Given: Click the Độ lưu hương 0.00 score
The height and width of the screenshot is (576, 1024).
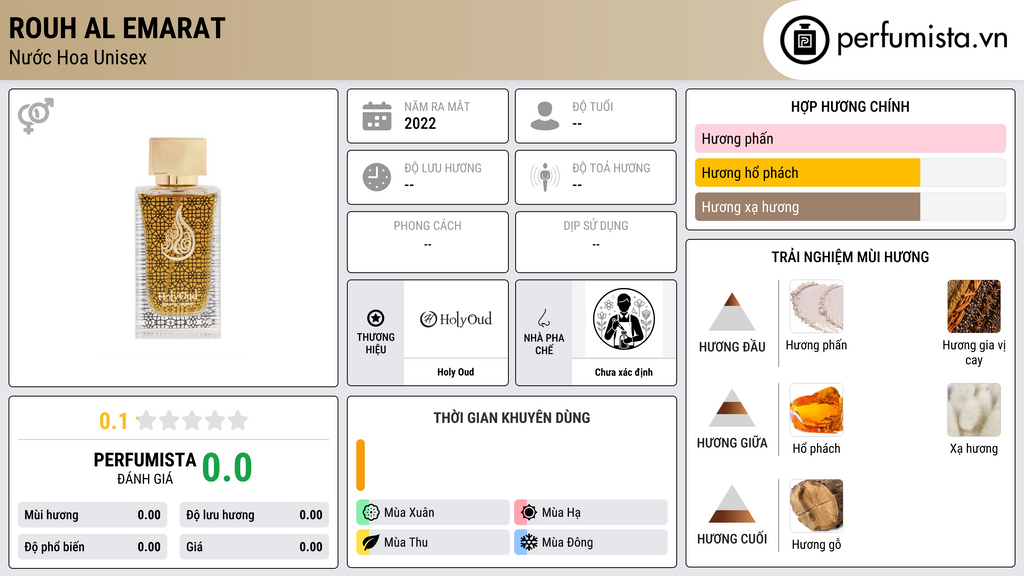Looking at the screenshot, I should pyautogui.click(x=254, y=515).
